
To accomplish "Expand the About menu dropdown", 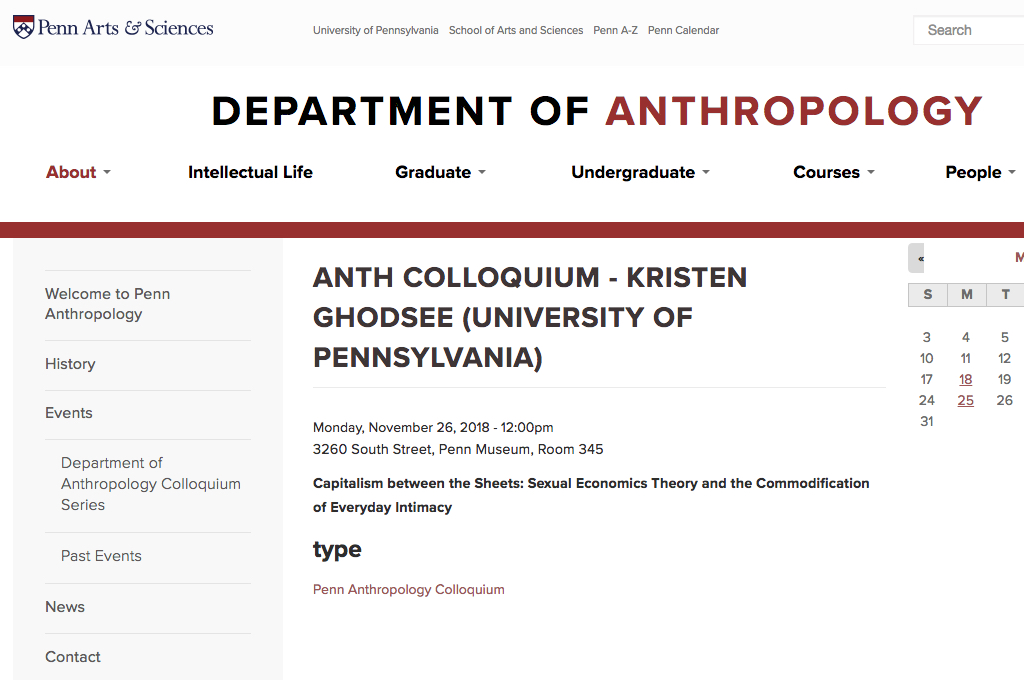I will click(x=78, y=172).
